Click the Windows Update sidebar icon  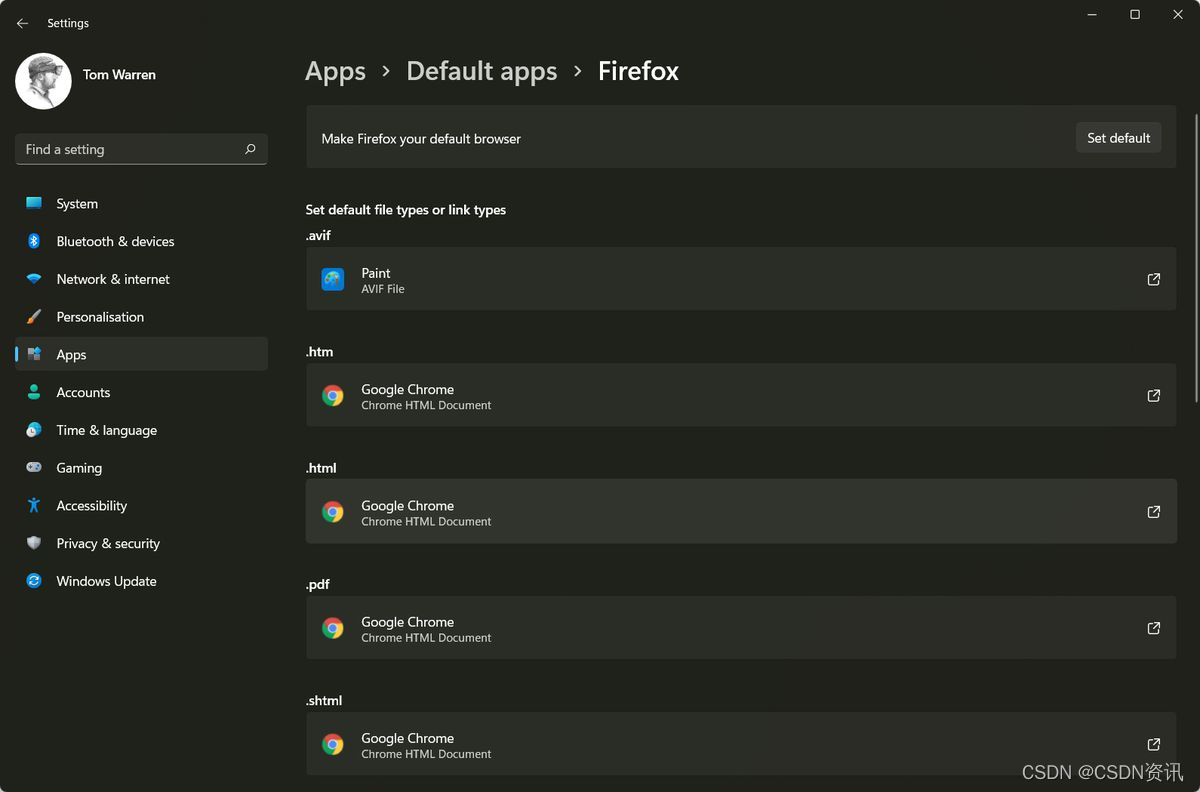pos(34,581)
